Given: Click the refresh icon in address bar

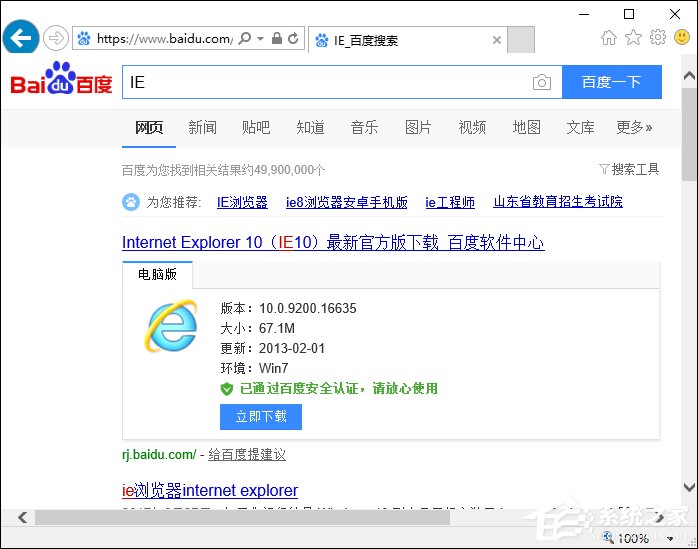Looking at the screenshot, I should point(293,39).
